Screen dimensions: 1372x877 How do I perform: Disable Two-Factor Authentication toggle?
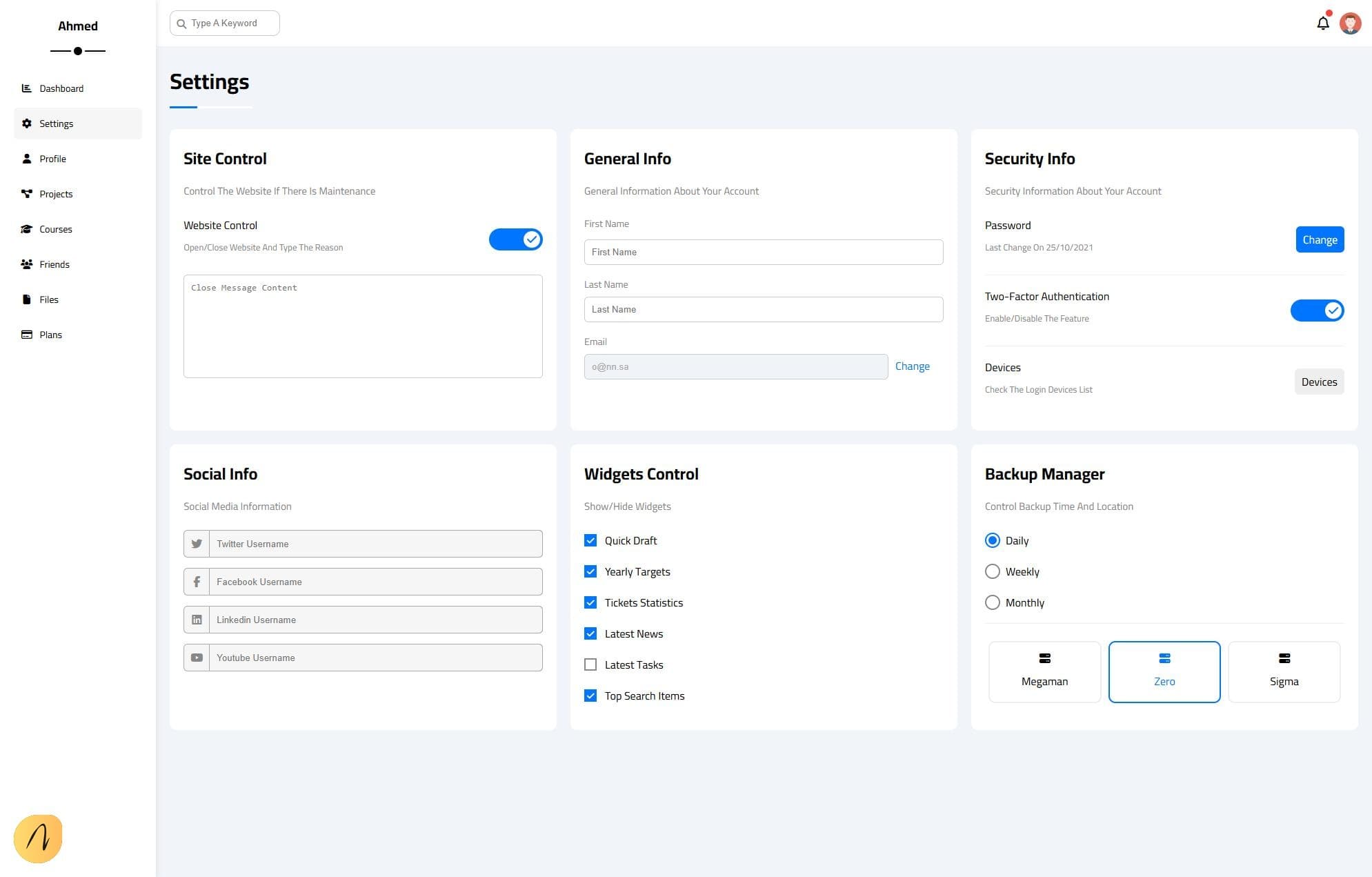tap(1316, 311)
